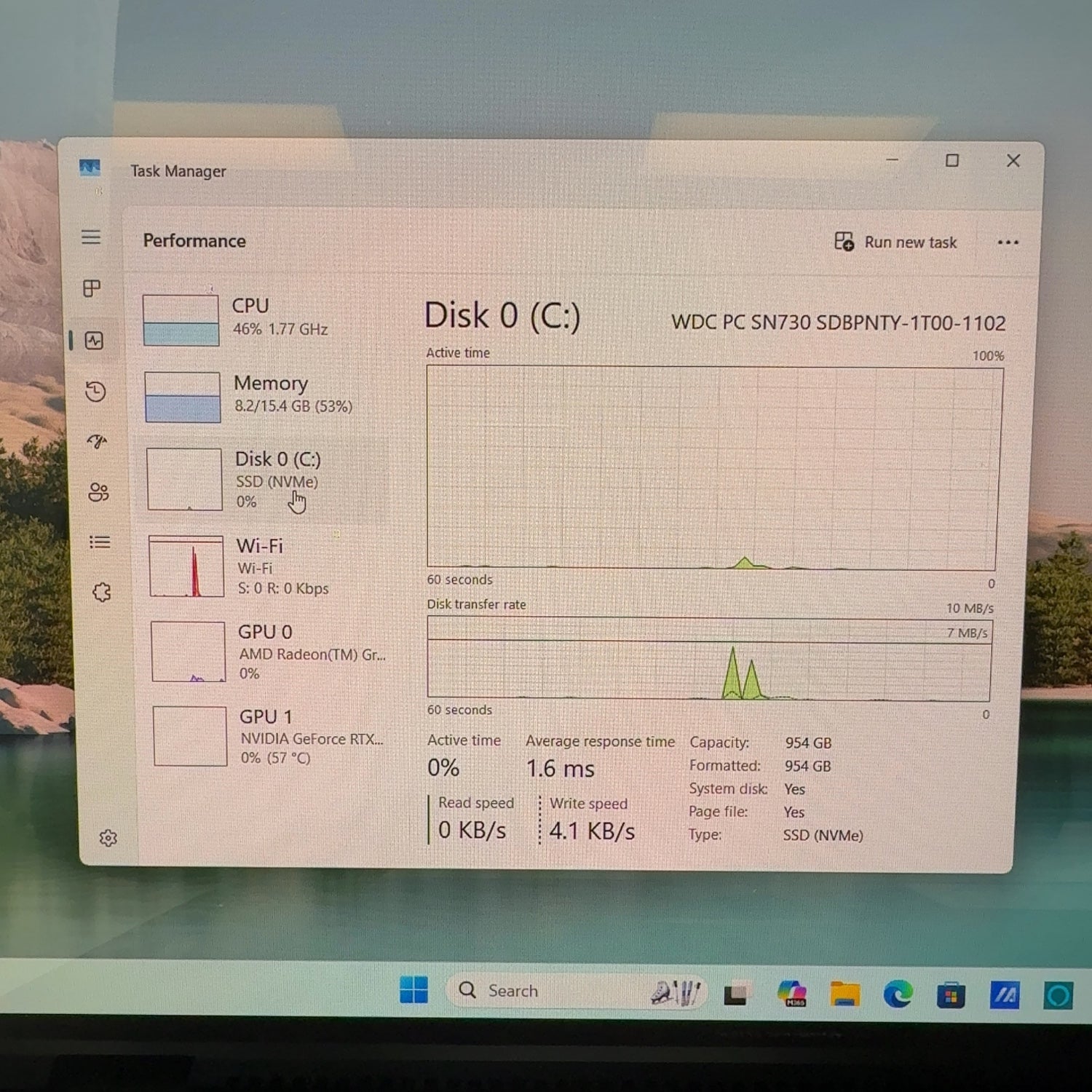Open Task Manager settings gear
Image resolution: width=1092 pixels, height=1092 pixels.
click(108, 838)
